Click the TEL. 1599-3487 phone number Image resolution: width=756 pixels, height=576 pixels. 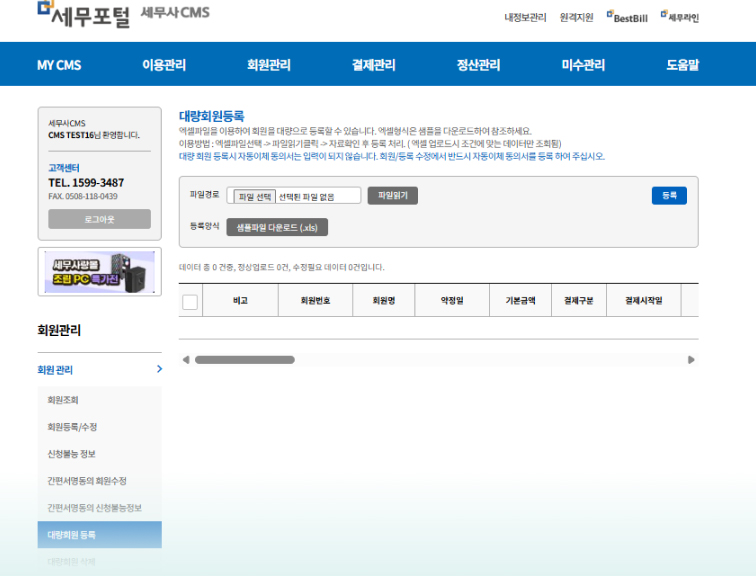tap(86, 183)
